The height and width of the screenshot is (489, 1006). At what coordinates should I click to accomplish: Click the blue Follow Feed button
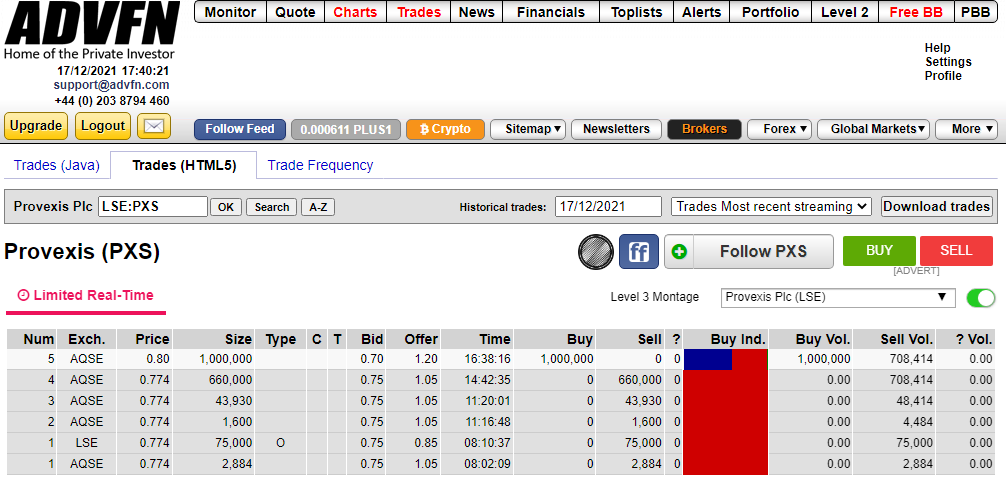[x=240, y=129]
